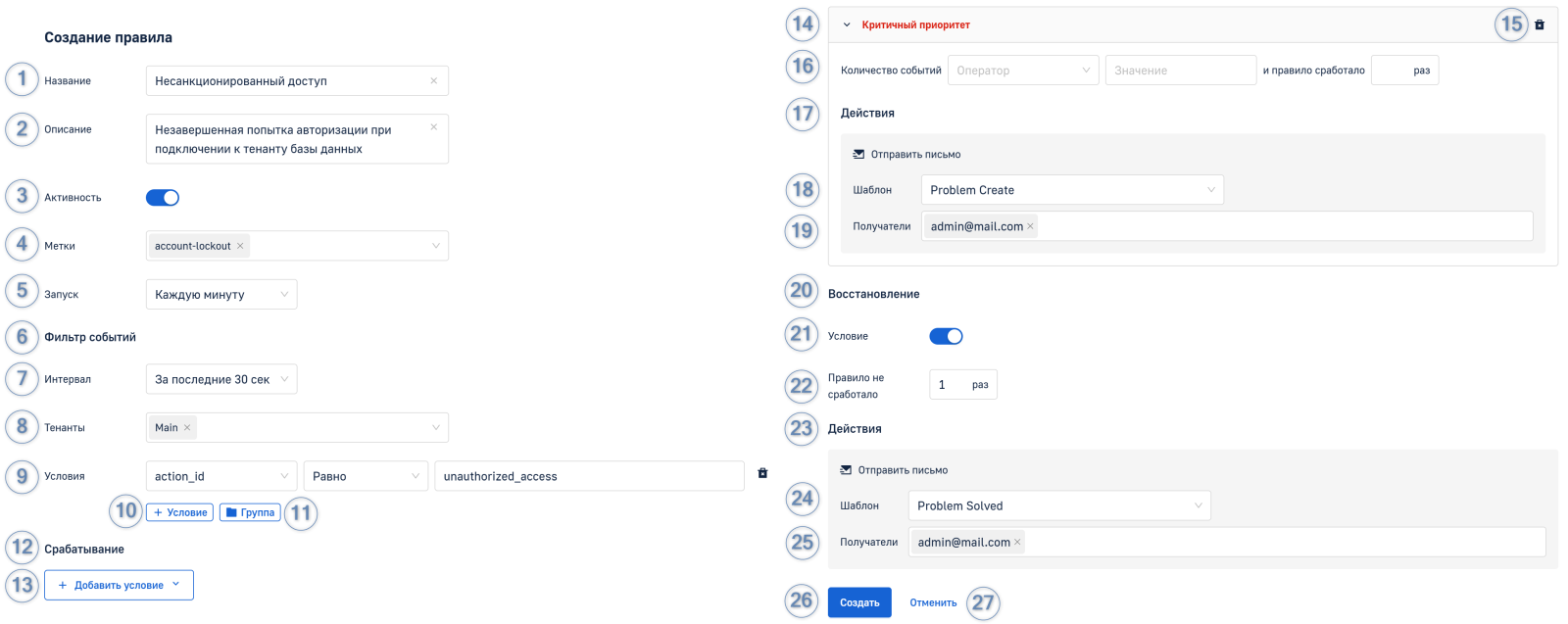Open the Добавить условие menu
Image resolution: width=1568 pixels, height=624 pixels.
[x=119, y=586]
